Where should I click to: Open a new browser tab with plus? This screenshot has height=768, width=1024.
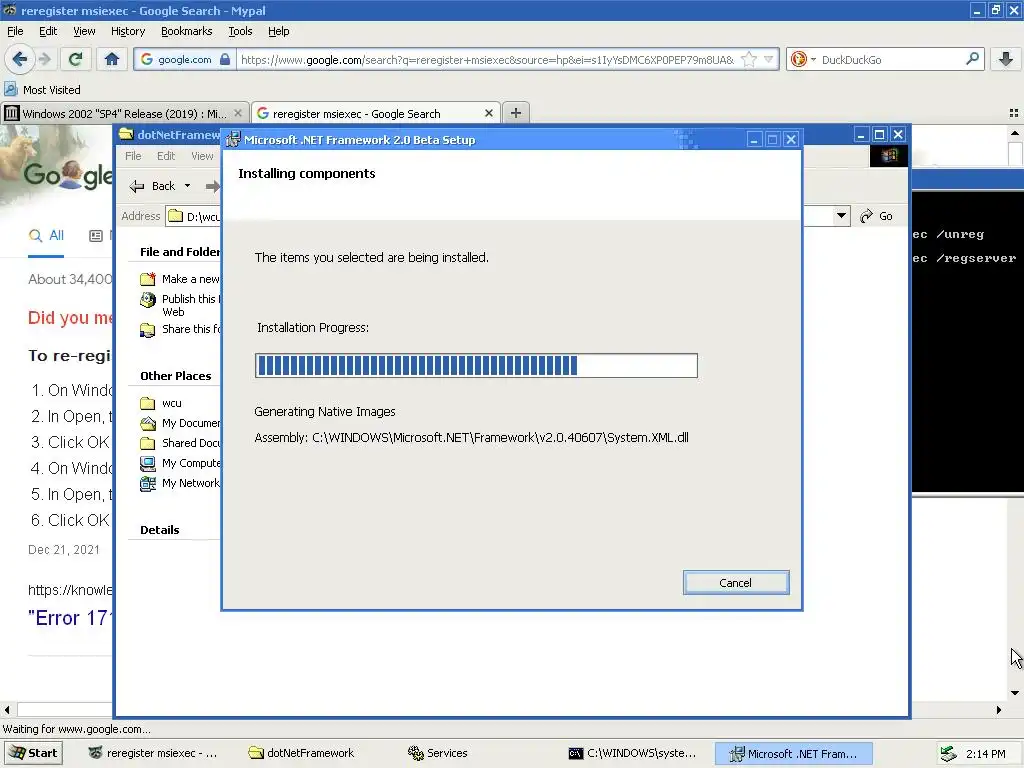tap(515, 113)
